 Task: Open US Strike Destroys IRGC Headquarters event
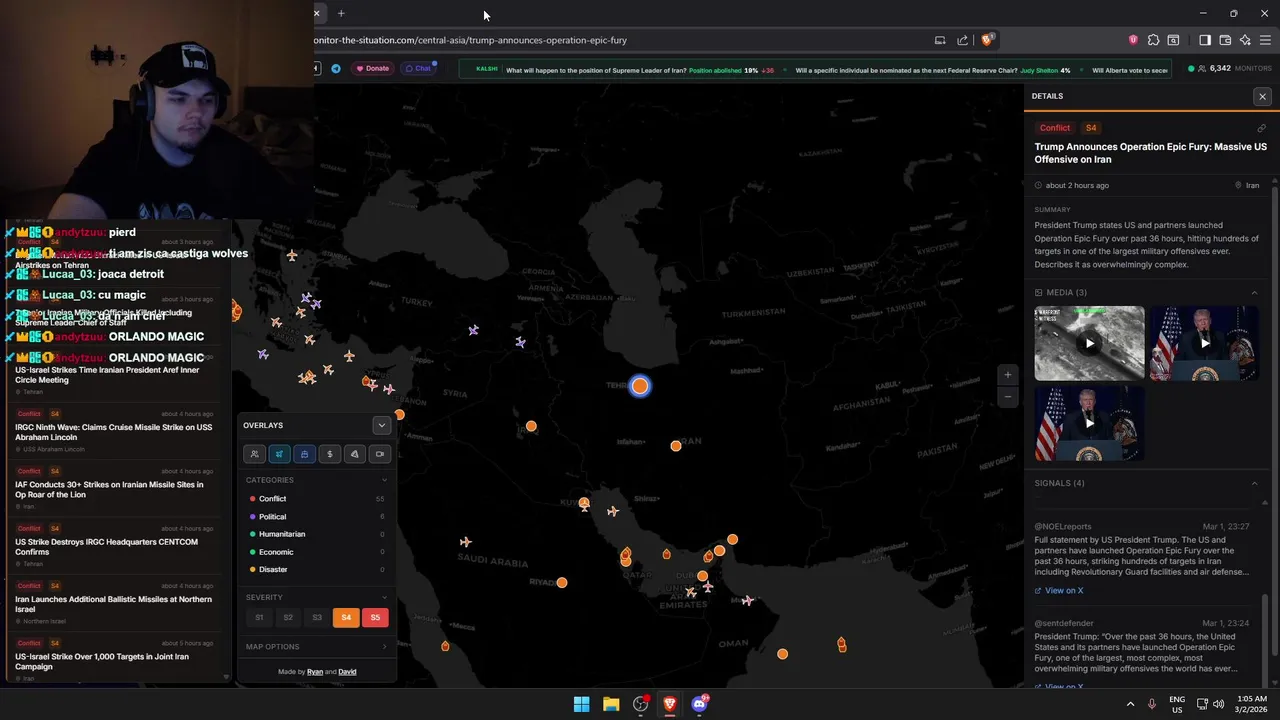114,546
